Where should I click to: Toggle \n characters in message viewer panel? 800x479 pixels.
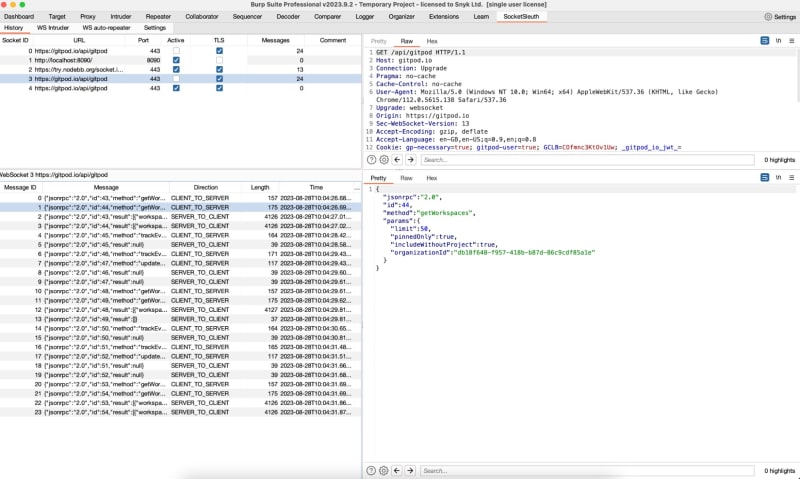[x=778, y=178]
